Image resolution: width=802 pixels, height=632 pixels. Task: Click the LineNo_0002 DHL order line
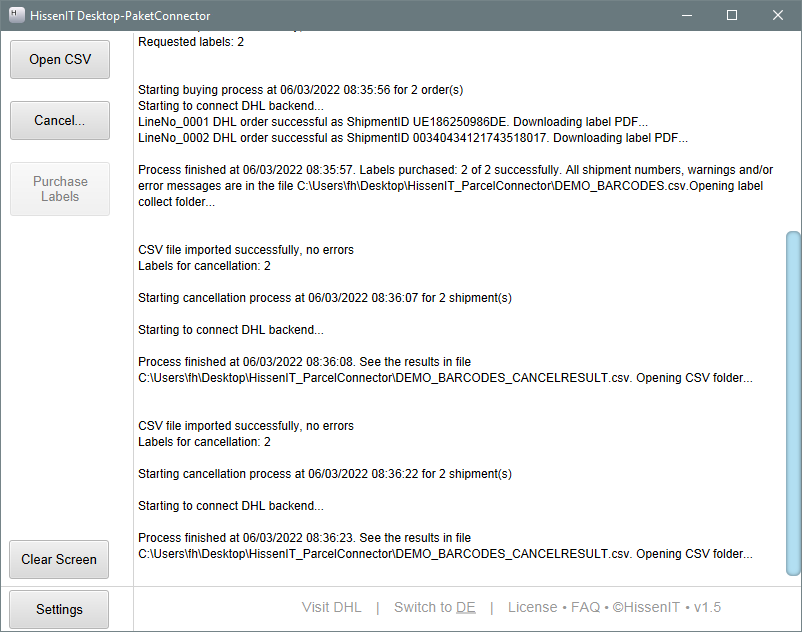click(x=413, y=138)
